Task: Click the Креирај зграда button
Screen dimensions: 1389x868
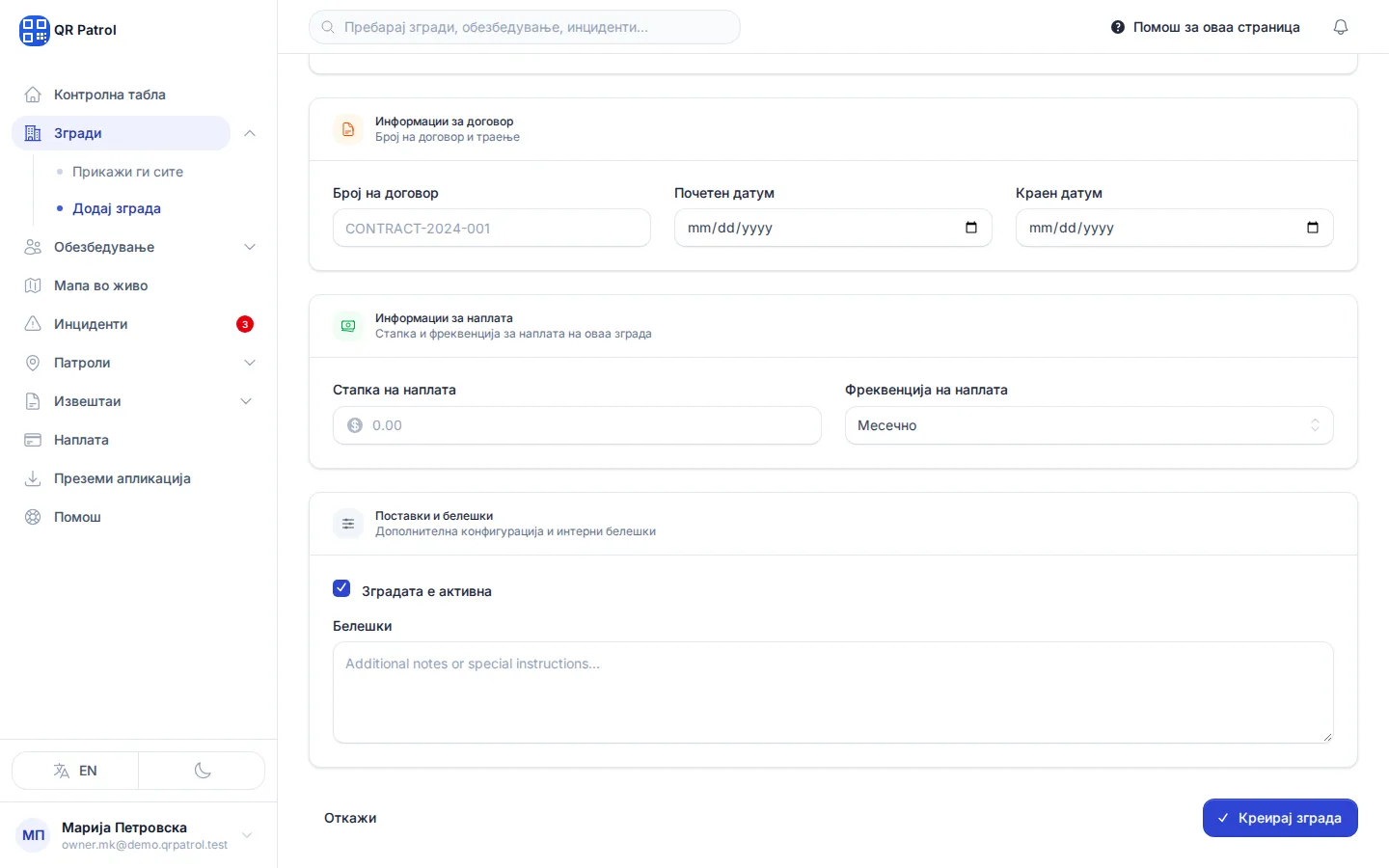Action: click(x=1280, y=818)
